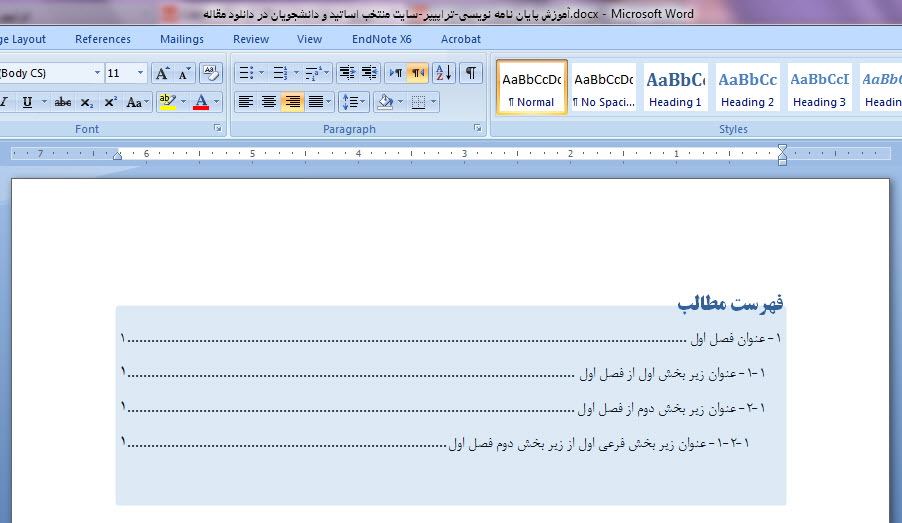Click the فهرست مطالب heading in document
The width and height of the screenshot is (902, 523).
(730, 303)
